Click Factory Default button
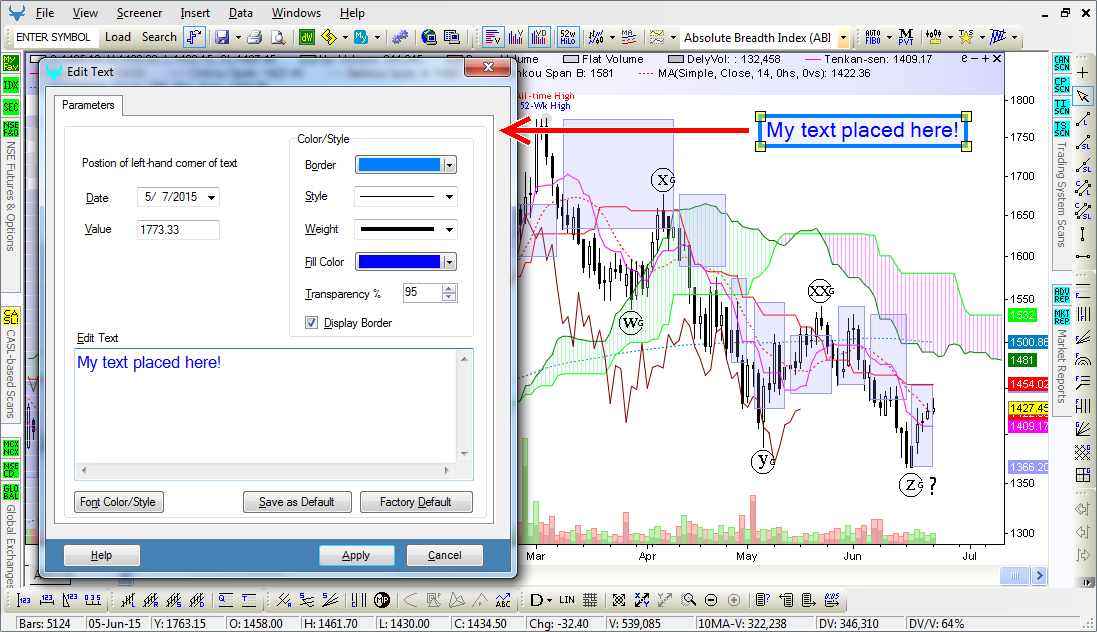This screenshot has width=1097, height=632. [416, 502]
